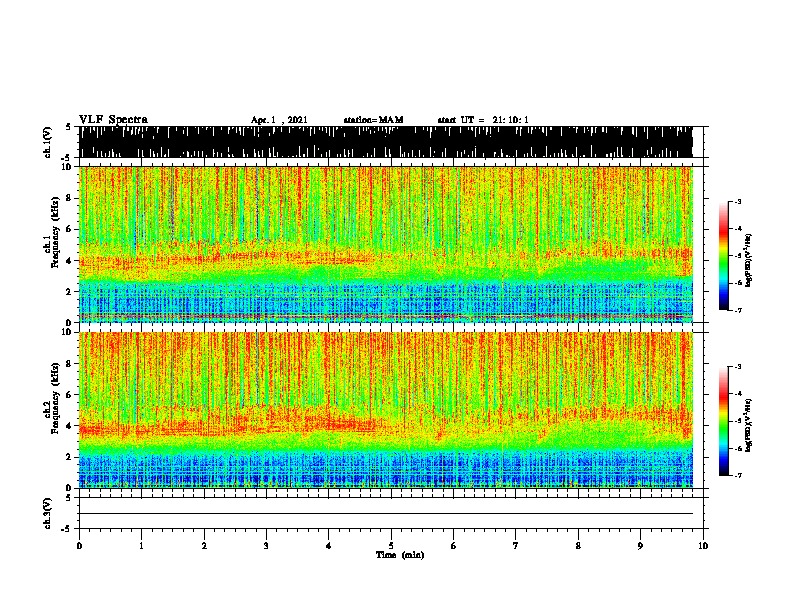Click the ch.2 "Frequency (kHz)" axis label
The width and height of the screenshot is (792, 612).
[55, 398]
